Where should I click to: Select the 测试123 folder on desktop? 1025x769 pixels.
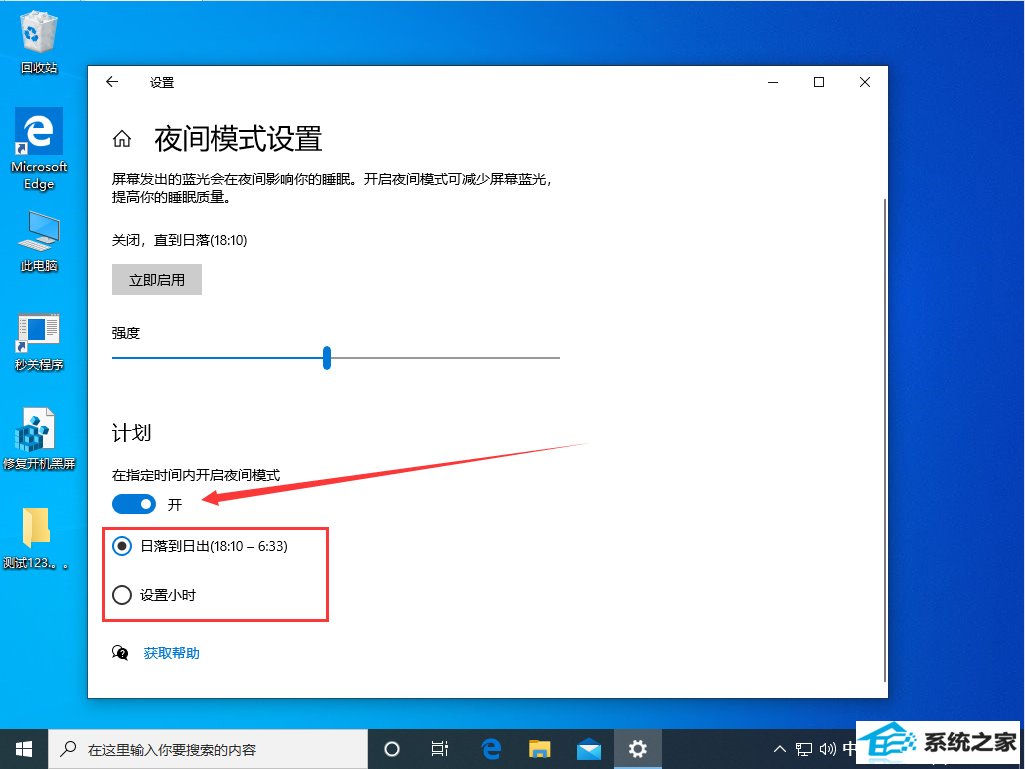tap(37, 538)
